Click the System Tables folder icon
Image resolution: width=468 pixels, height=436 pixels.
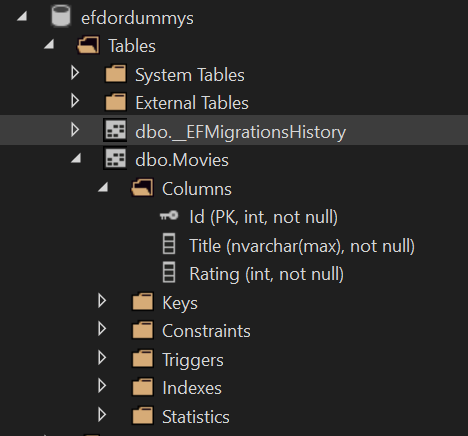click(116, 74)
